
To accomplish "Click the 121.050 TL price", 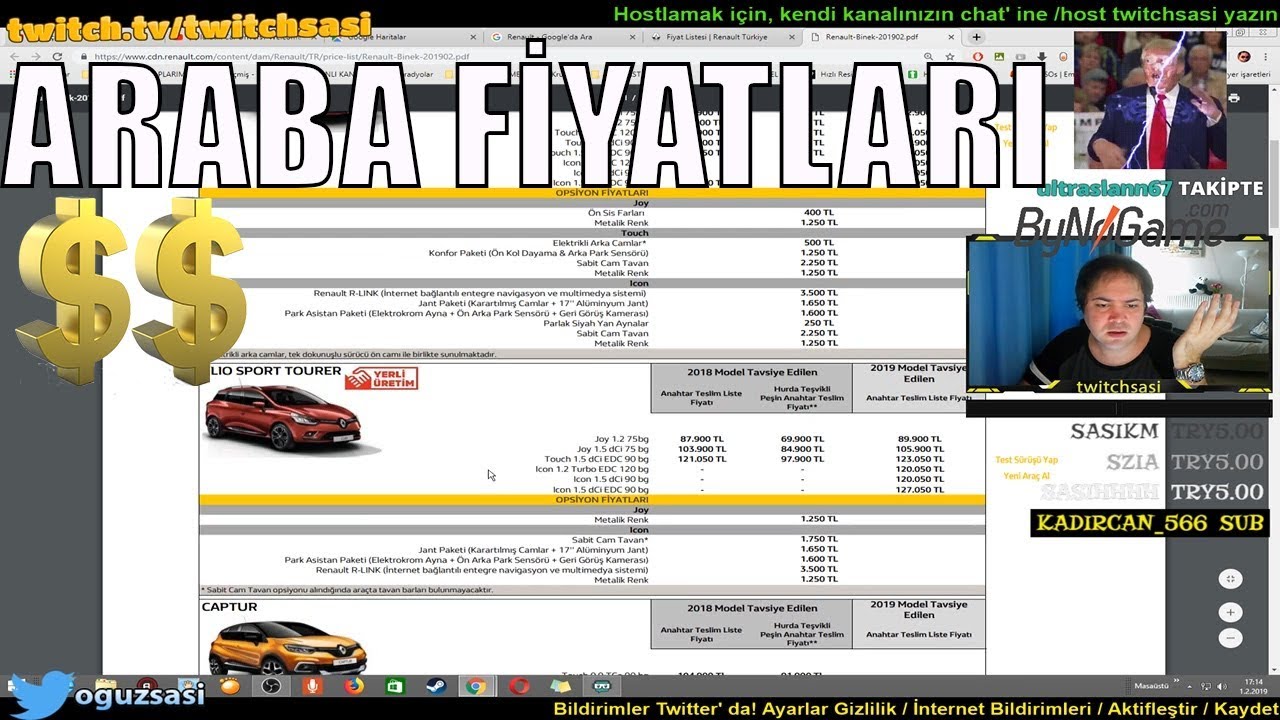I will tap(701, 459).
